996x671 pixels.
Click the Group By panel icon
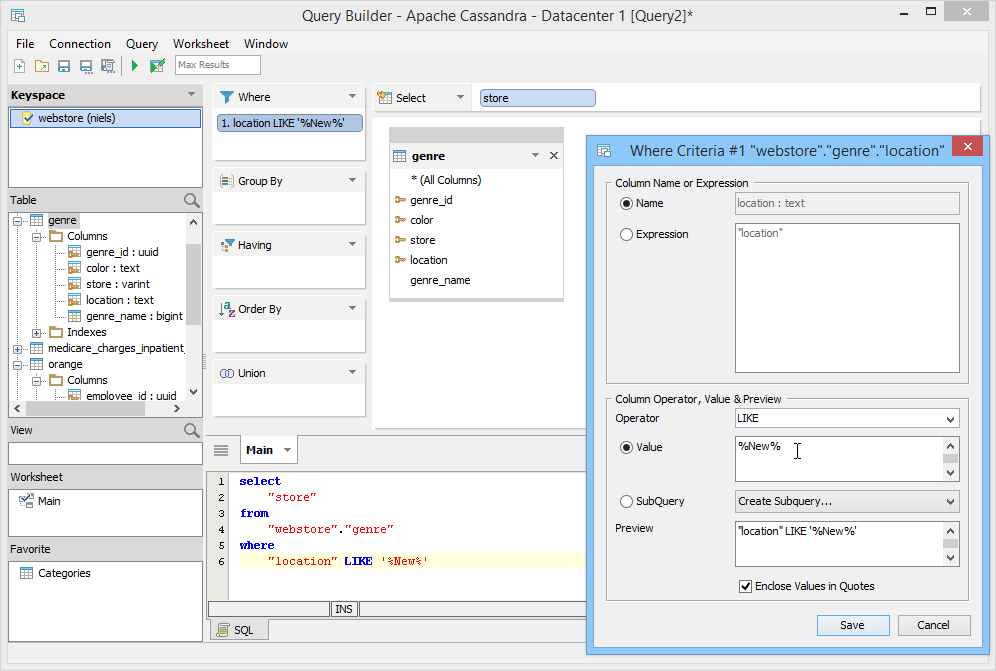(227, 181)
